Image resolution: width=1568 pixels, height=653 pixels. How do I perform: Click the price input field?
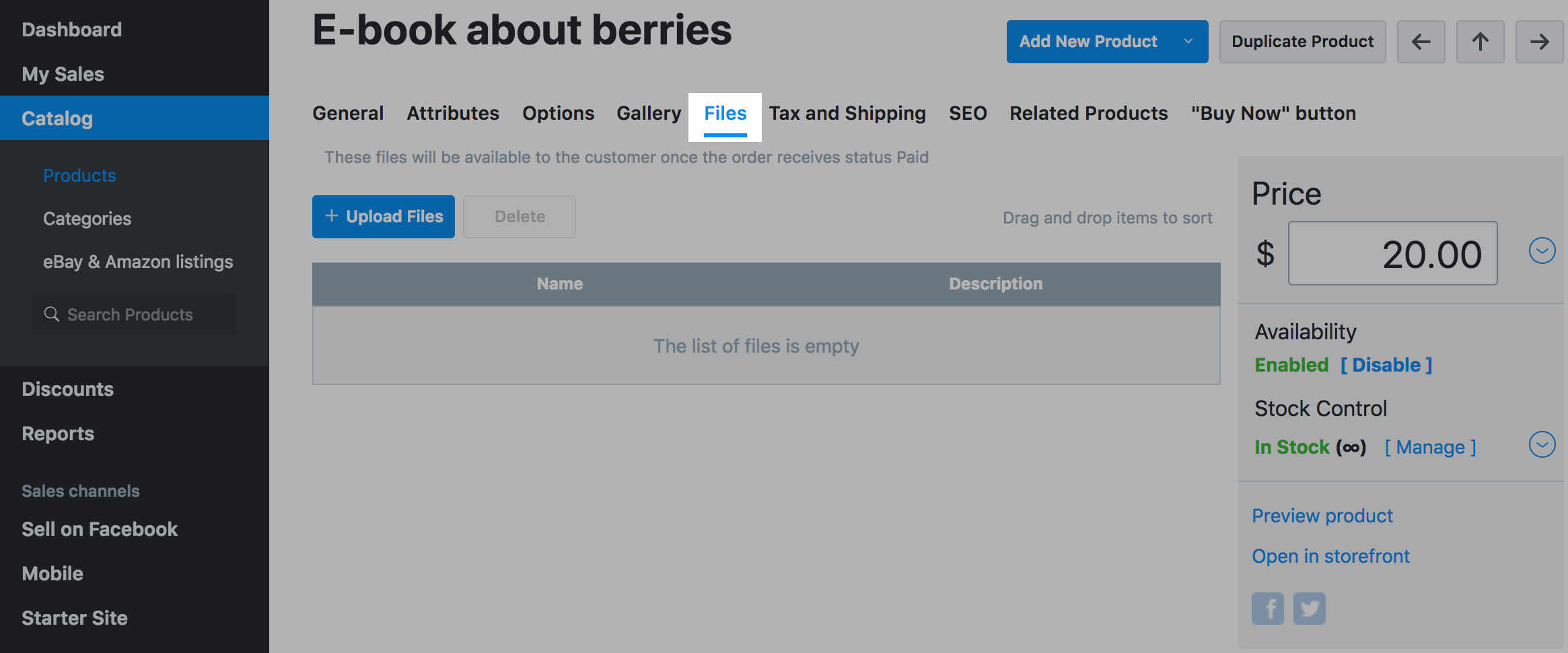(1392, 254)
